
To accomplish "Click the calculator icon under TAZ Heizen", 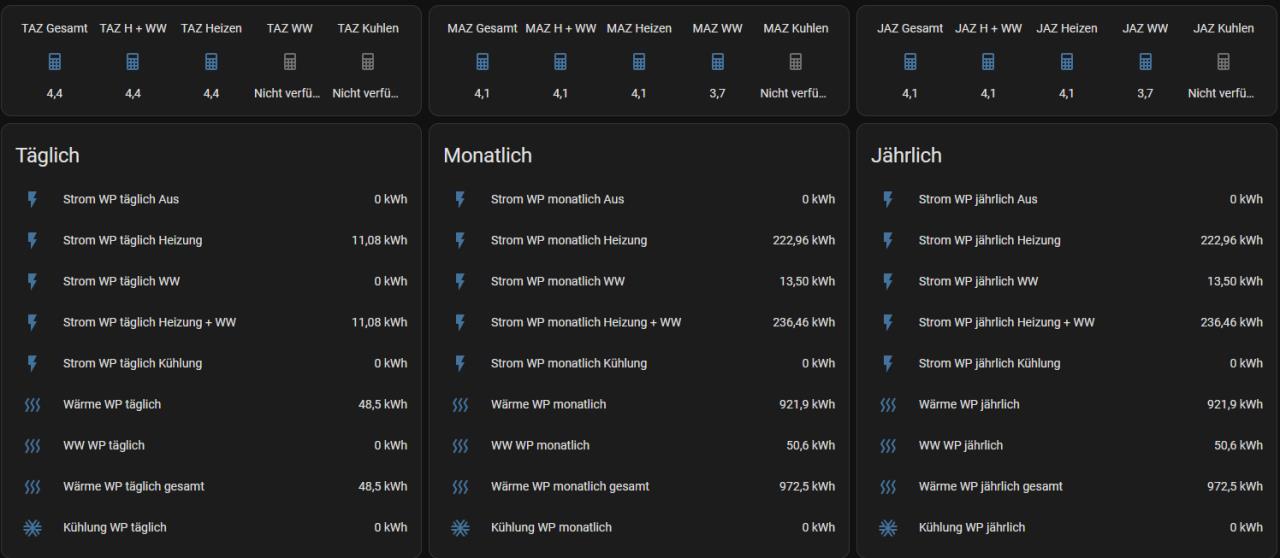I will pyautogui.click(x=211, y=62).
